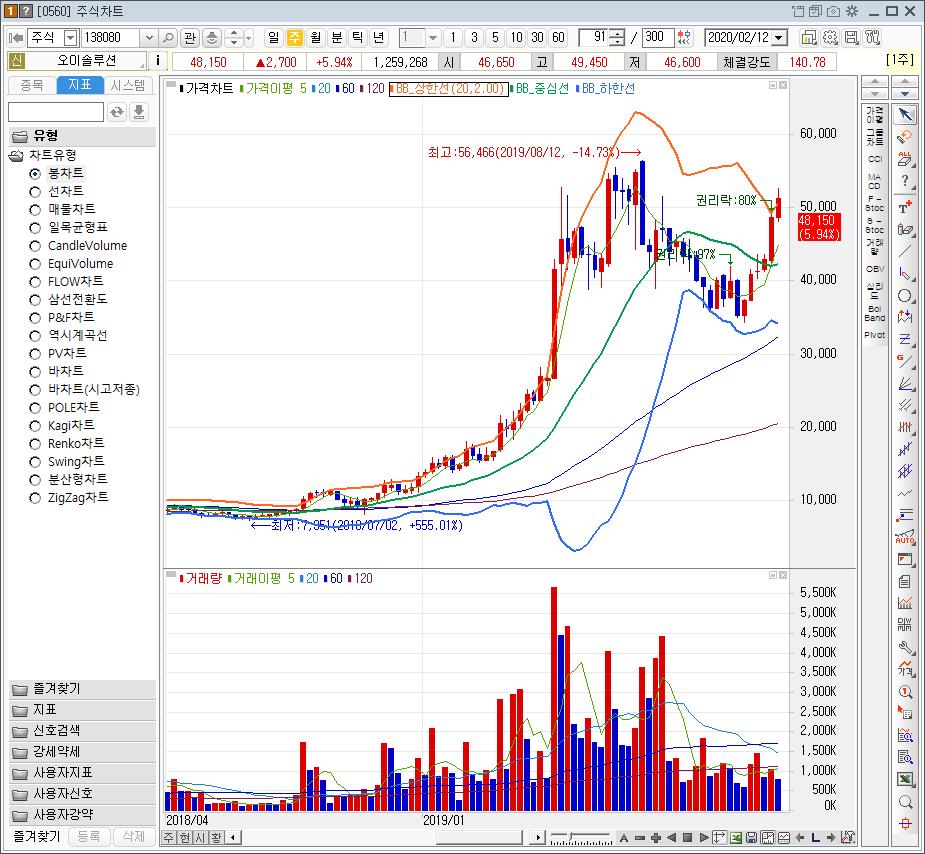Screen dimensions: 925x854
Task: Toggle the AUTO trendline tool
Action: point(904,538)
